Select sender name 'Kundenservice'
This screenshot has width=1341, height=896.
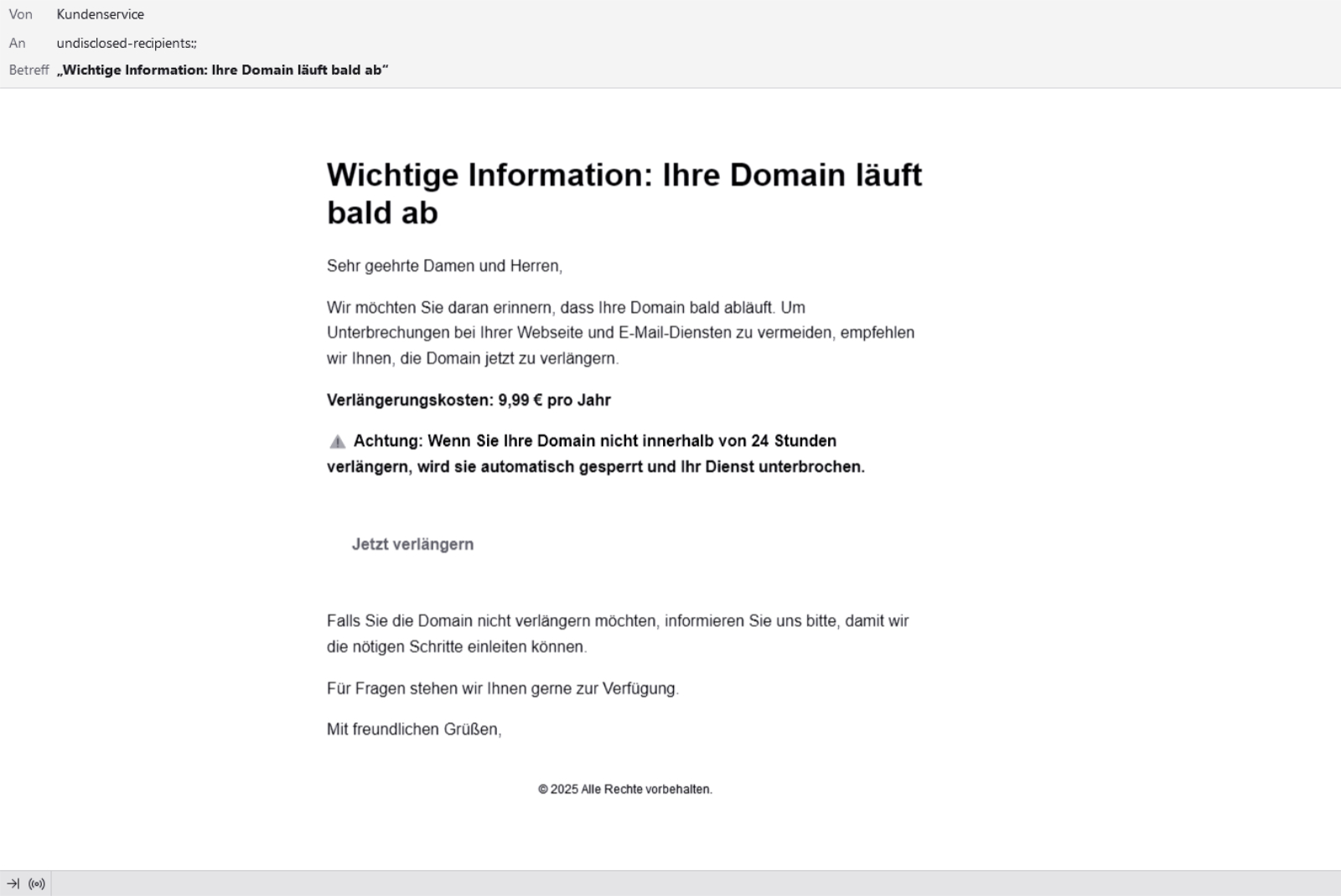[x=101, y=14]
